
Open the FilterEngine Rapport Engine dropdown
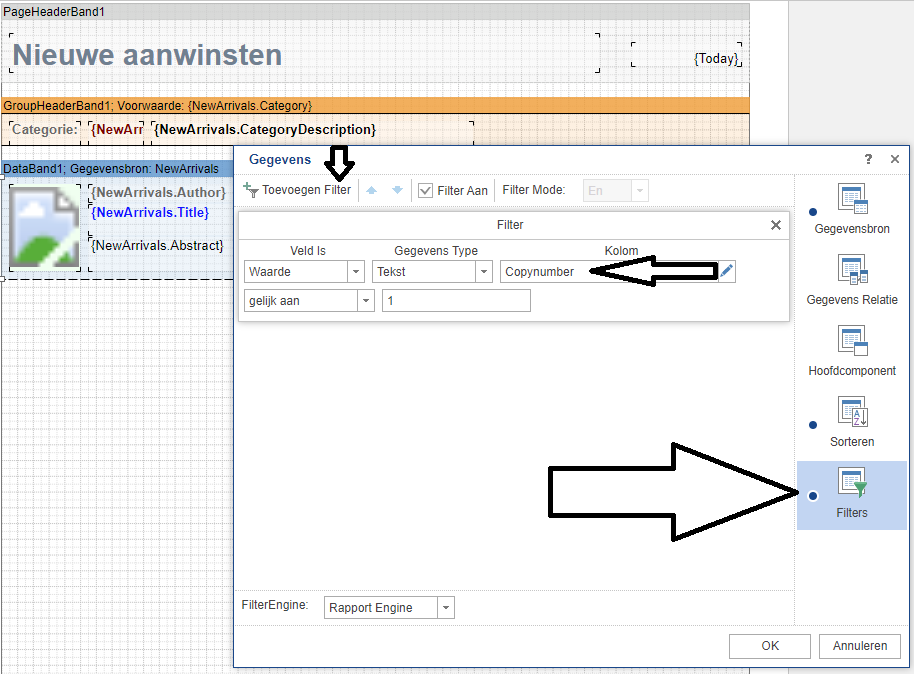coord(446,608)
